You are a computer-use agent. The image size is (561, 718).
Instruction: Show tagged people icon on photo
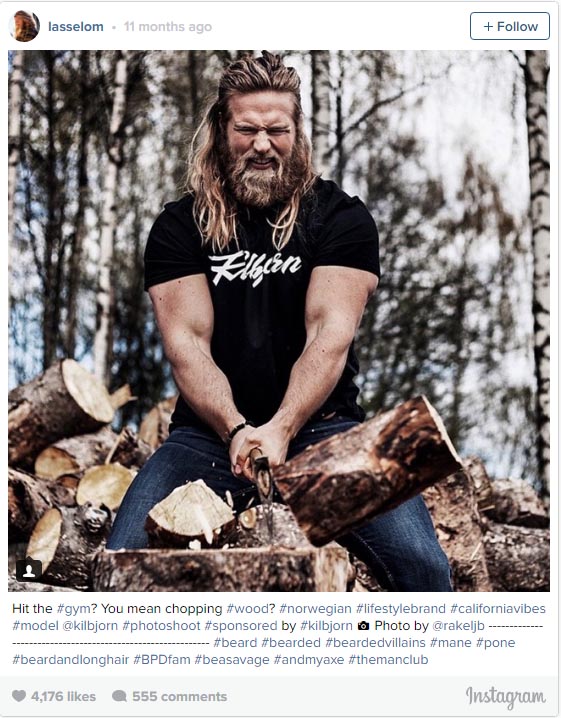[29, 570]
